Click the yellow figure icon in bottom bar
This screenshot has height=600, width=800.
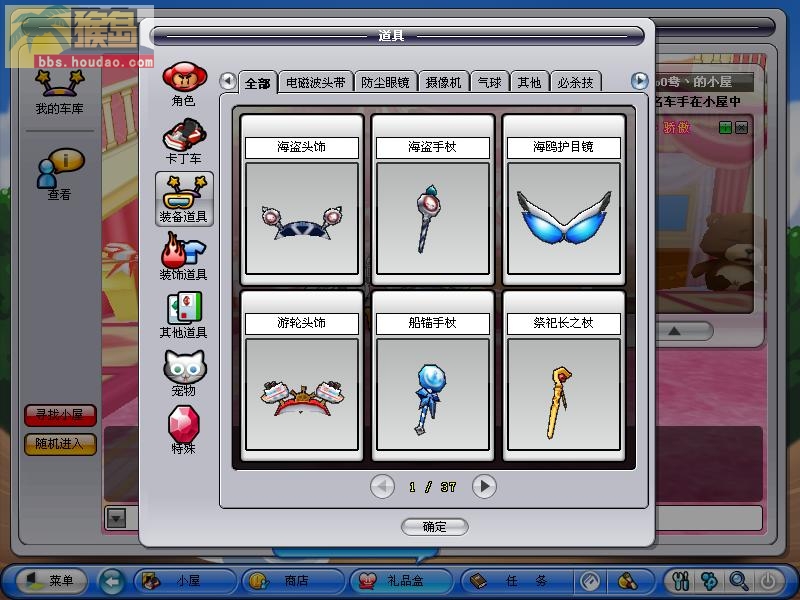tap(628, 581)
